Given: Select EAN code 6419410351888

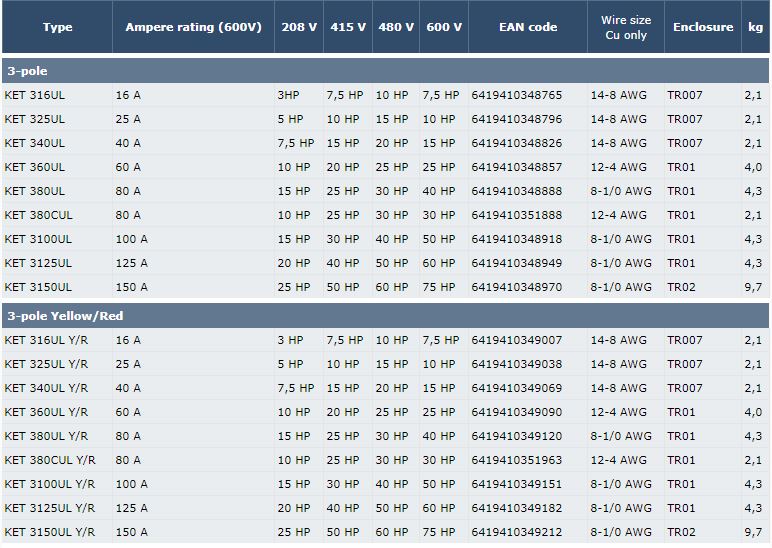Looking at the screenshot, I should point(516,215).
